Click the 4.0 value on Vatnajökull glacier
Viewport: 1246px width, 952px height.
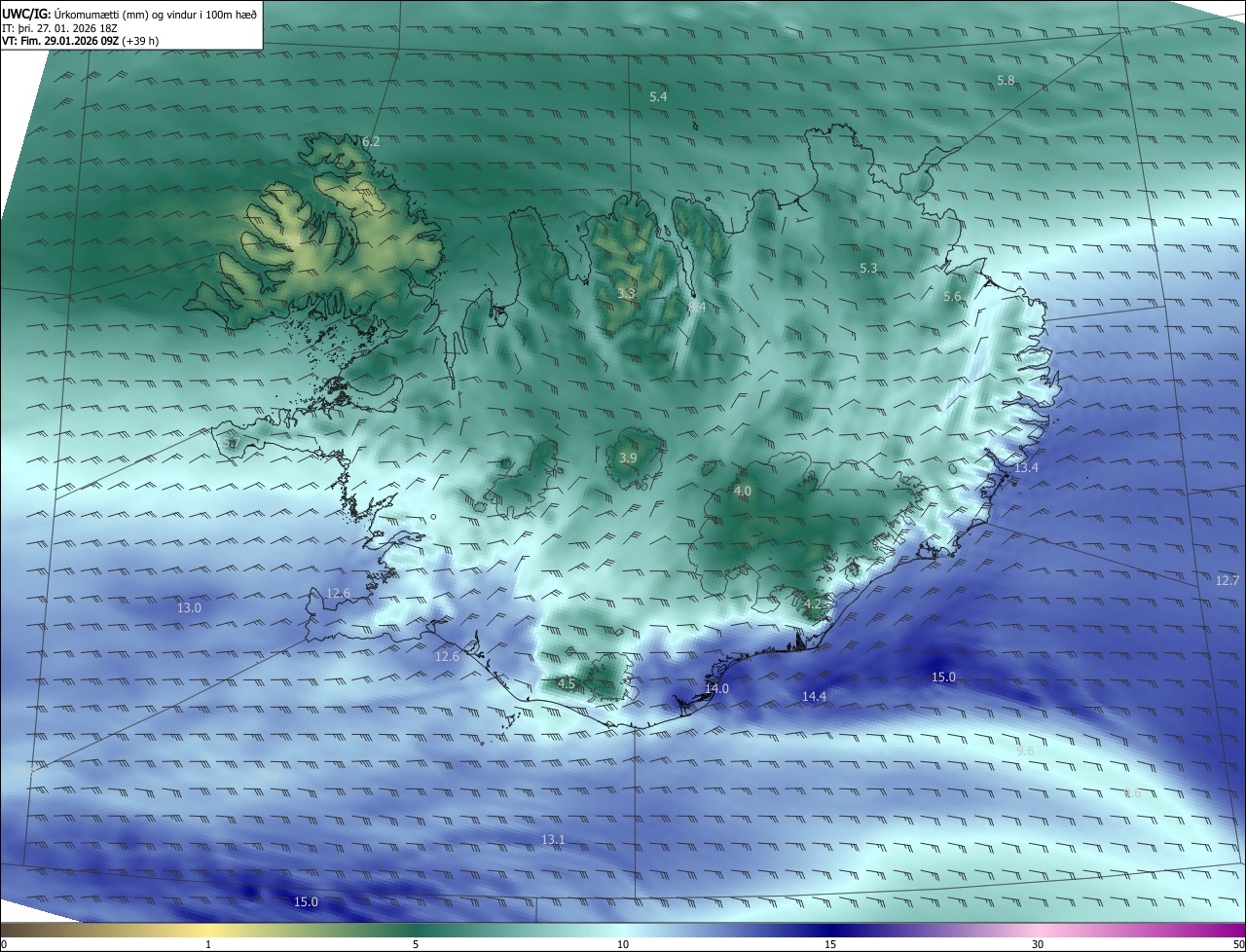coord(743,491)
